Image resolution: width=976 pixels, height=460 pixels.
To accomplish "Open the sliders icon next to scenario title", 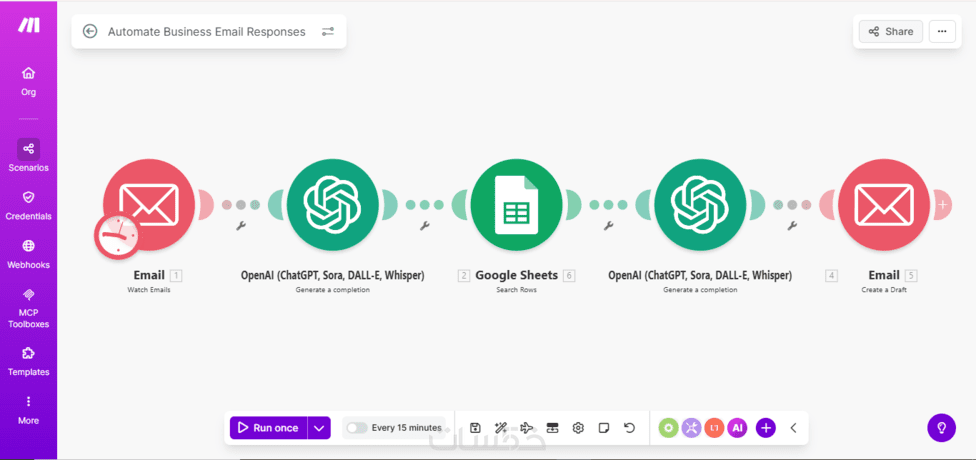I will tap(328, 31).
